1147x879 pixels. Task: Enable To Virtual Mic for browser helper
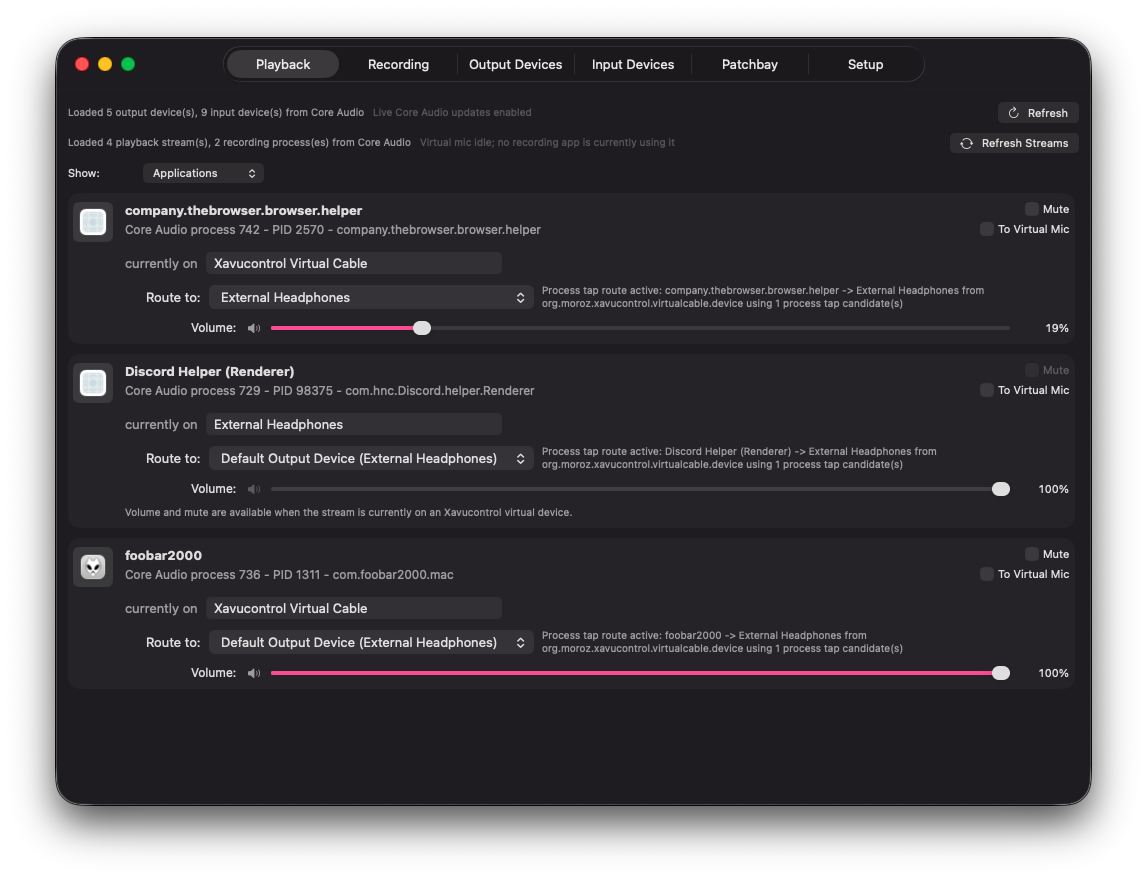click(987, 229)
